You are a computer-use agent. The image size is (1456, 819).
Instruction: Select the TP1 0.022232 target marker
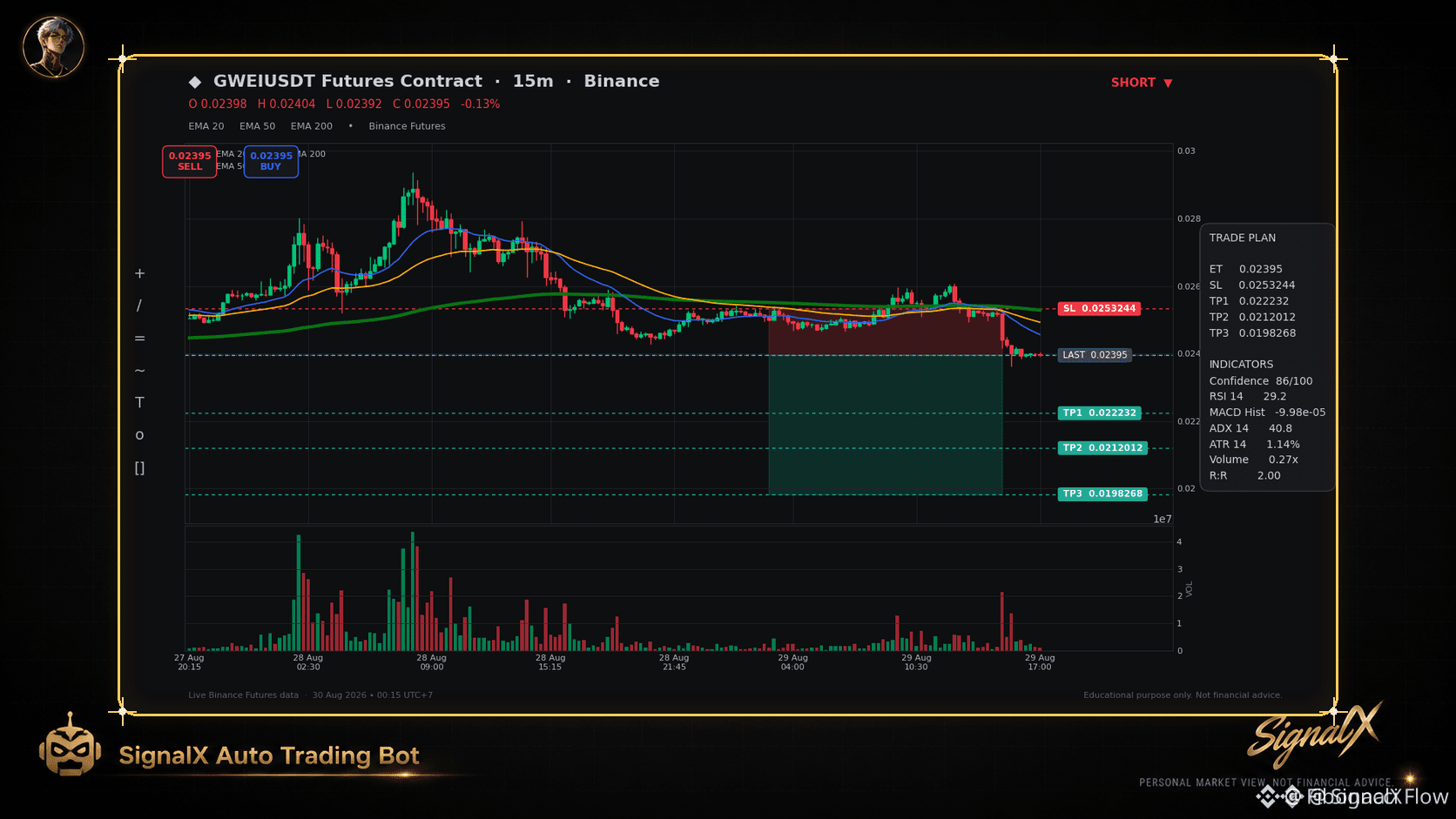click(x=1100, y=413)
